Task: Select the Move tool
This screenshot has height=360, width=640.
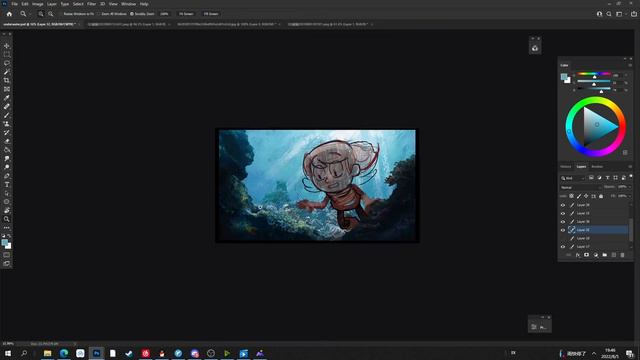Action: [x=7, y=46]
